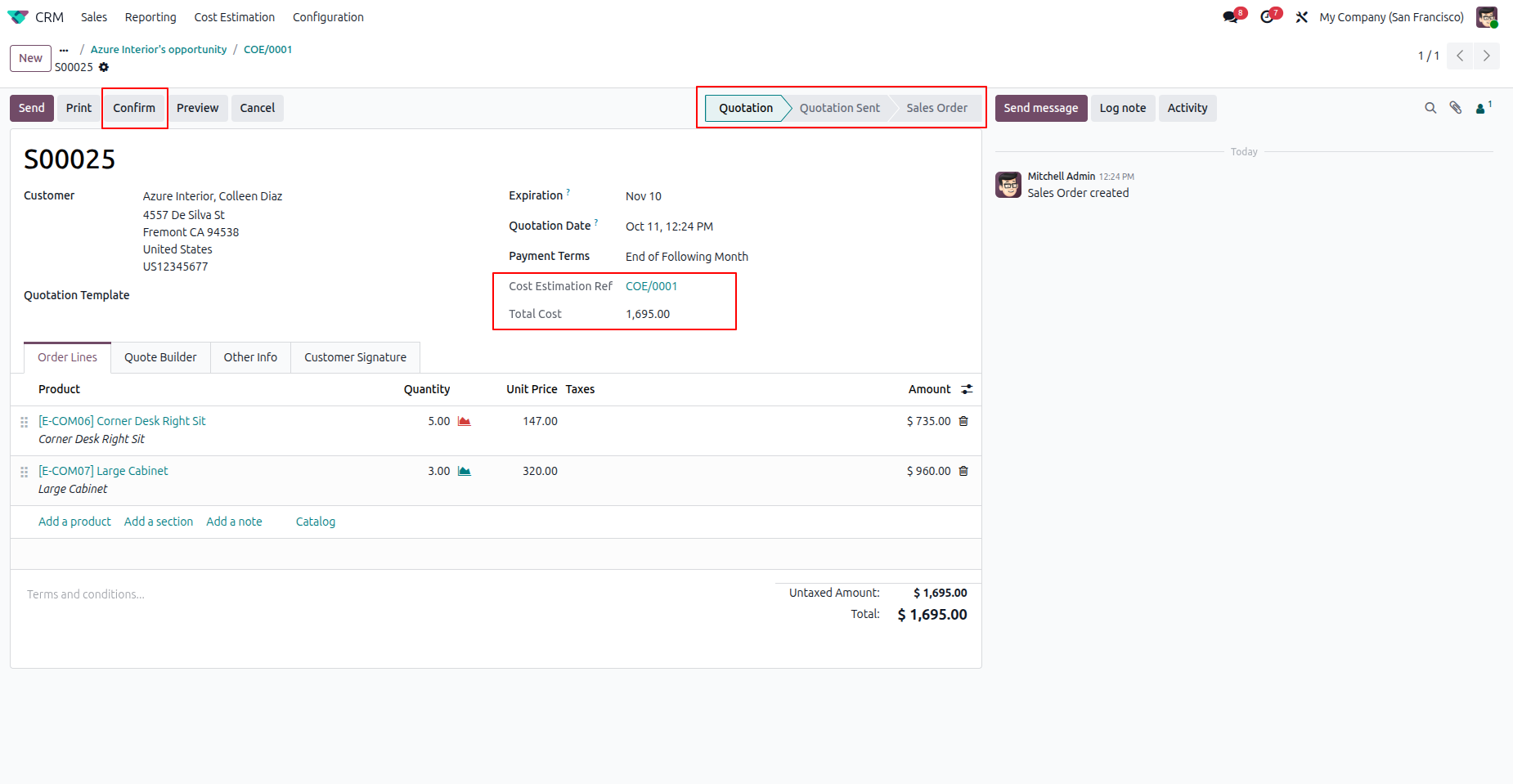Print the quotation
1513x784 pixels.
pyautogui.click(x=79, y=108)
